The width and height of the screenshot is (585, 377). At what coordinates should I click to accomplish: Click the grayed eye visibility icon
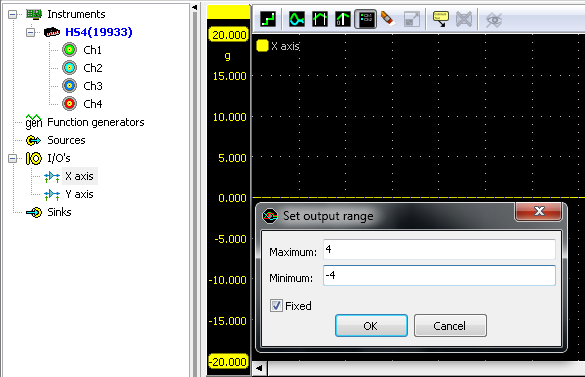point(494,19)
